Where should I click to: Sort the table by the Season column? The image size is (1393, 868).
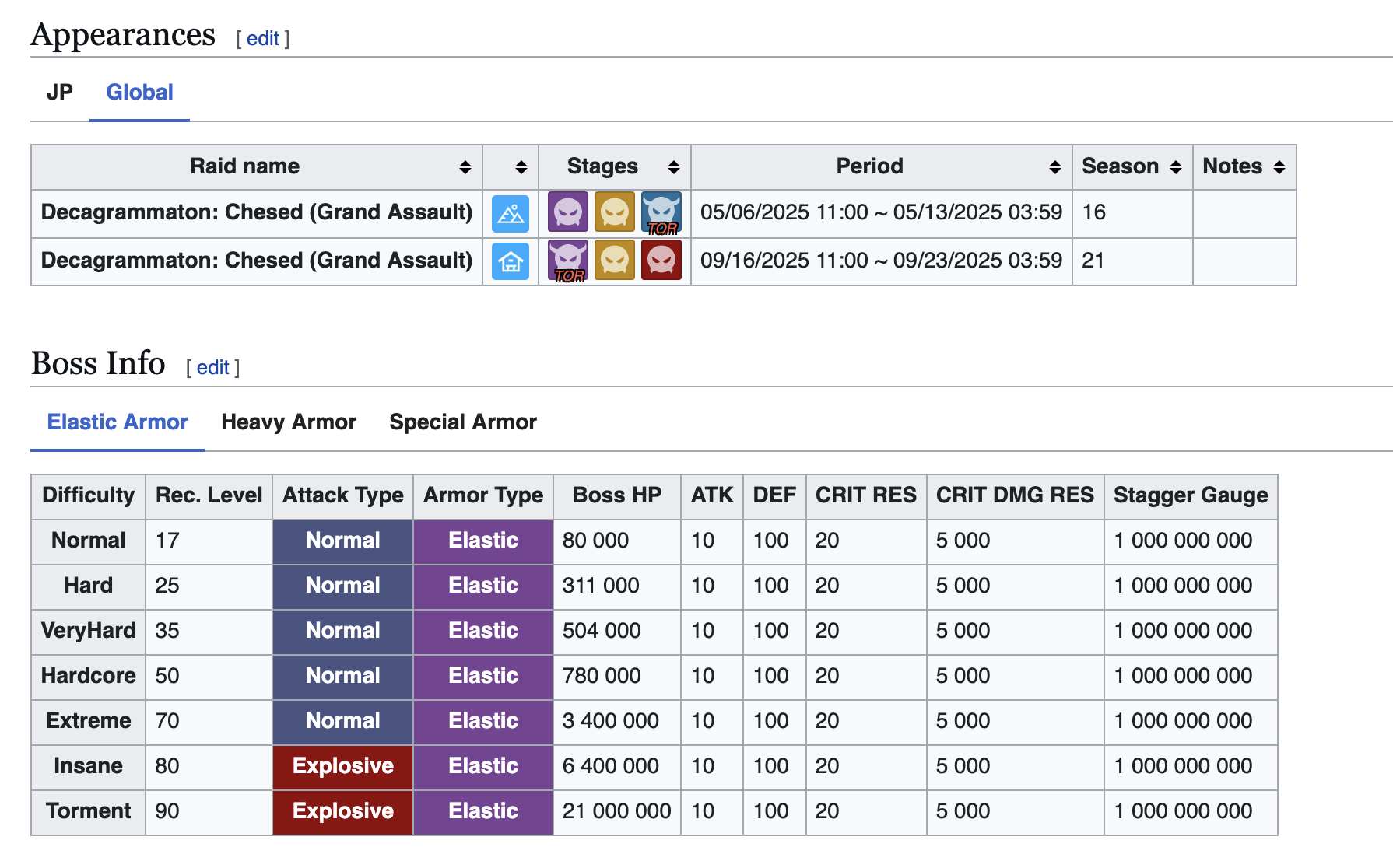1175,167
